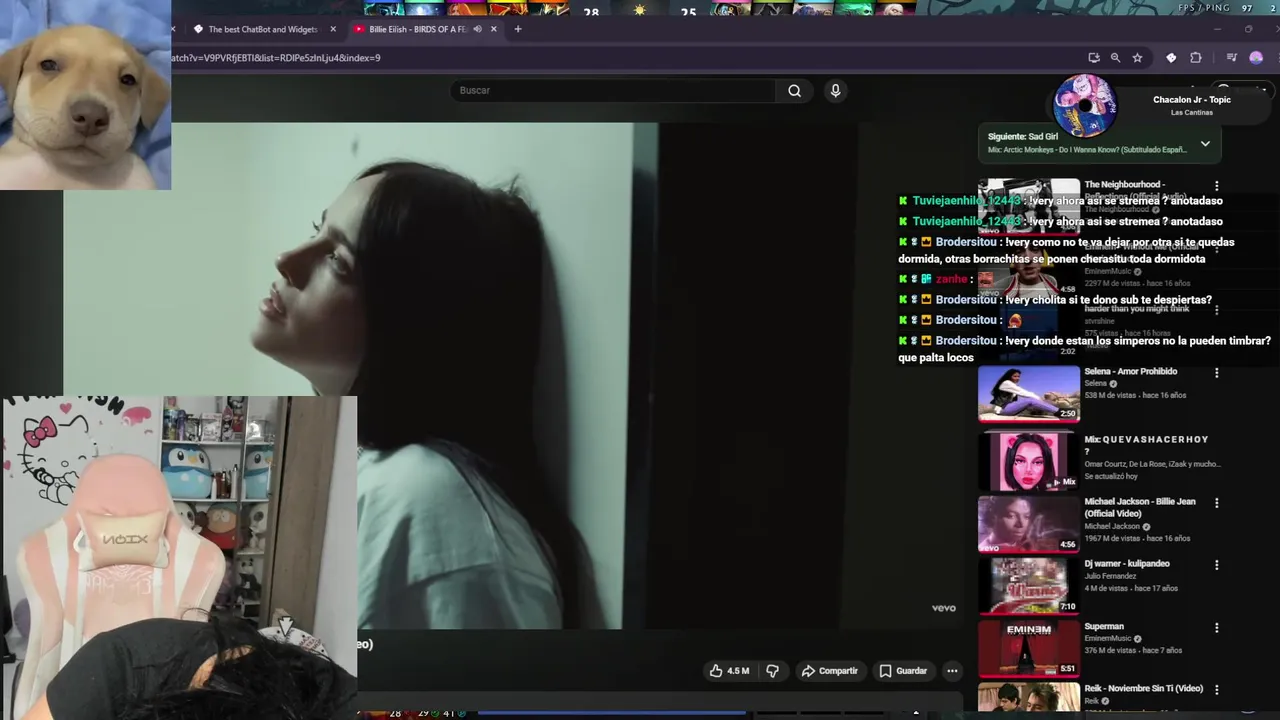Image resolution: width=1280 pixels, height=720 pixels.
Task: Open Michael Jackson Billie Jean thumbnail
Action: coord(1029,524)
